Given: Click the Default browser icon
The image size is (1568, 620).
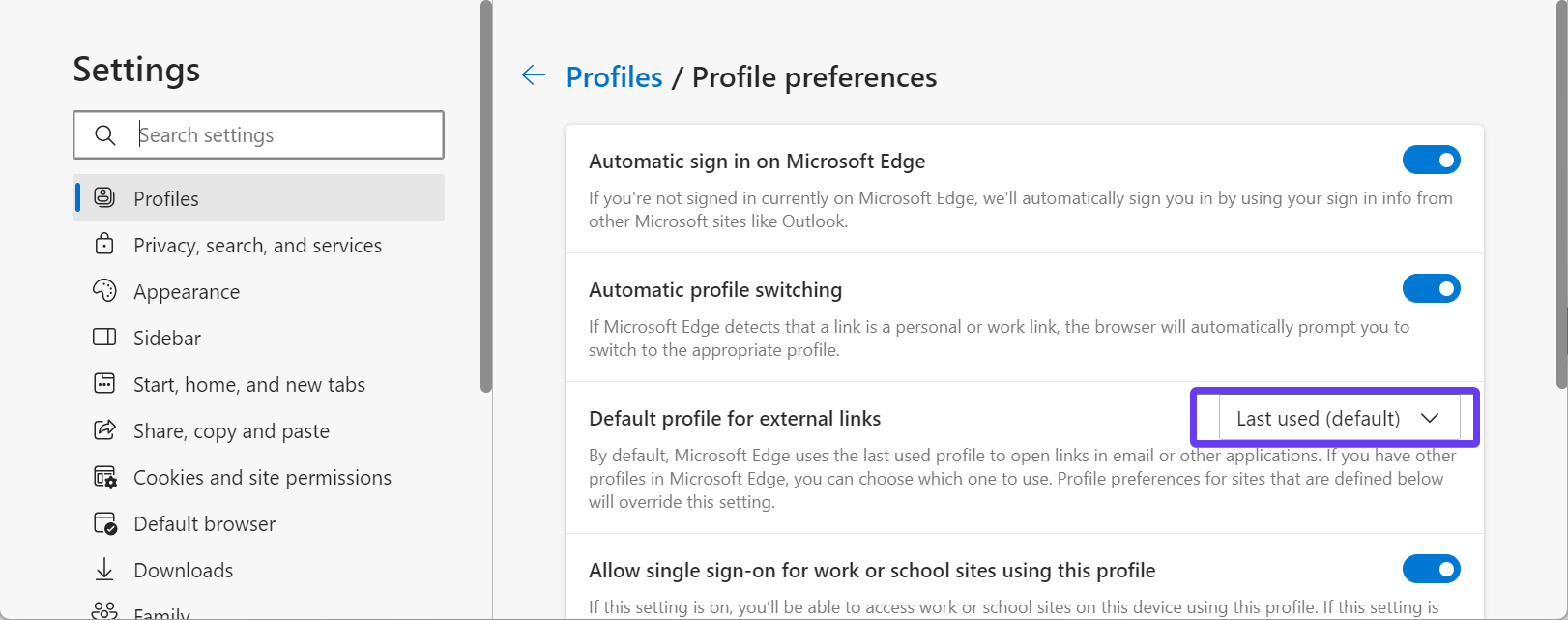Looking at the screenshot, I should pos(104,523).
